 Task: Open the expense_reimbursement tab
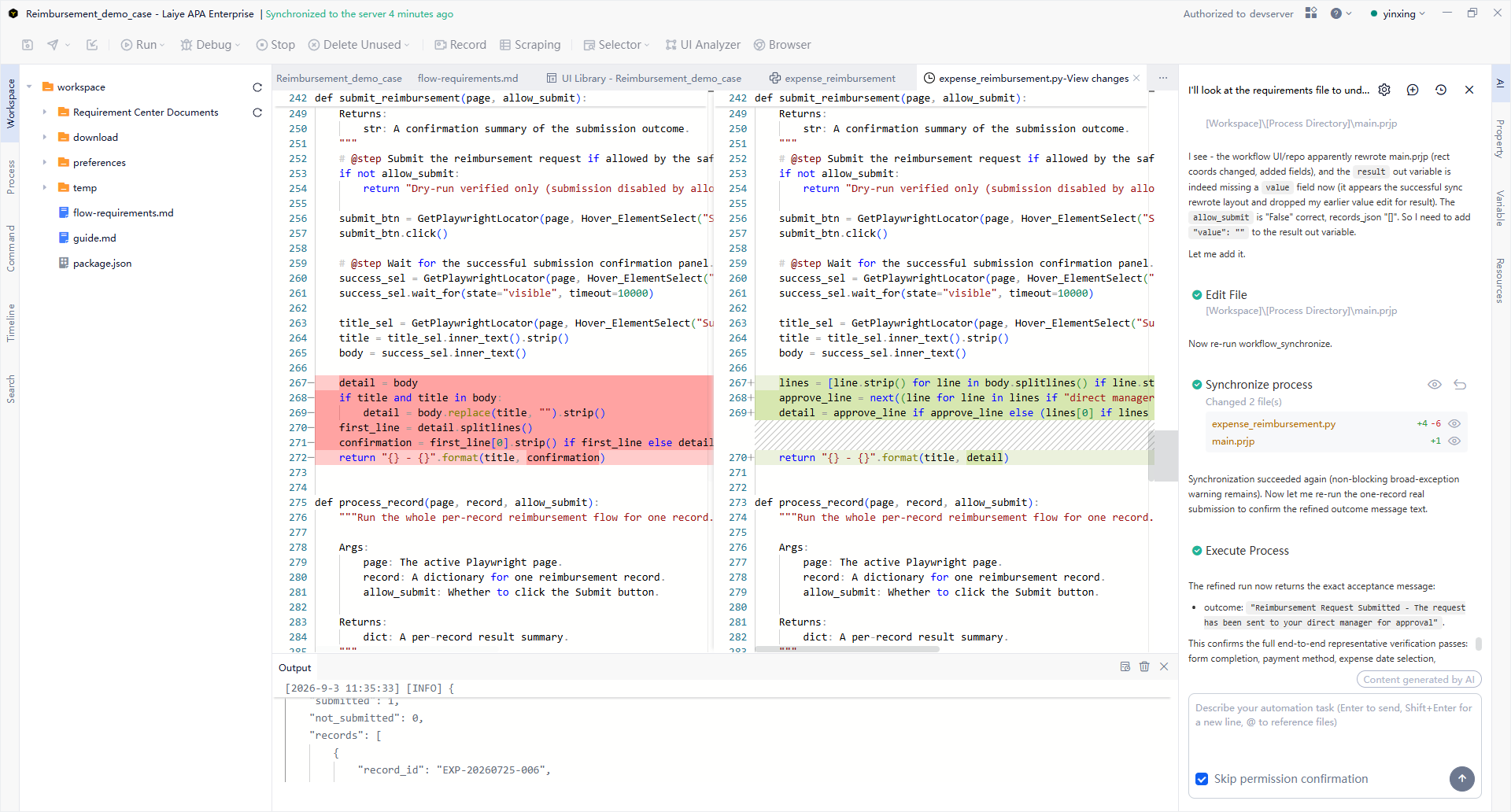pyautogui.click(x=833, y=78)
